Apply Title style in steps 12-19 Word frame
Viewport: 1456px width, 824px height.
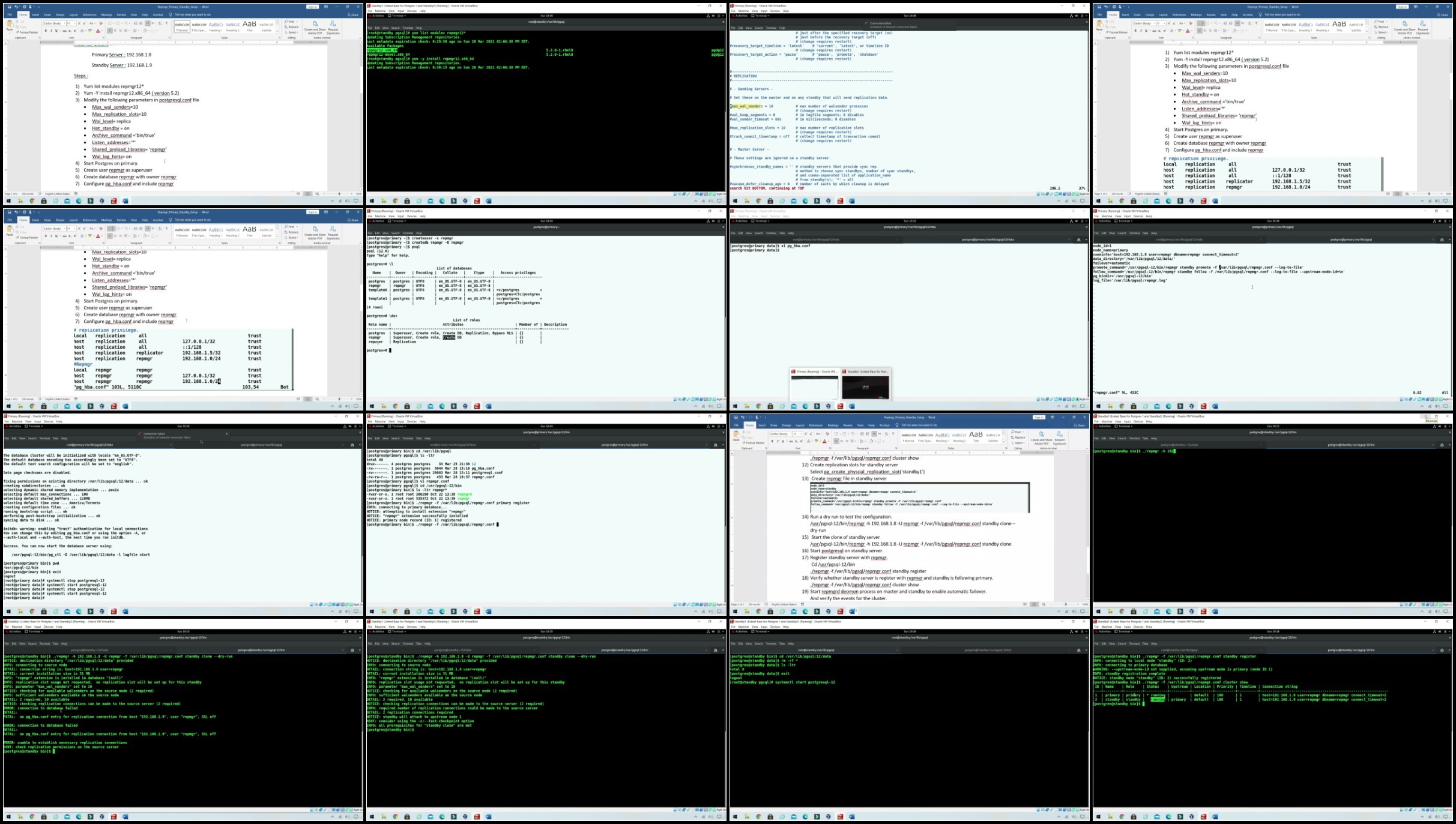click(976, 437)
